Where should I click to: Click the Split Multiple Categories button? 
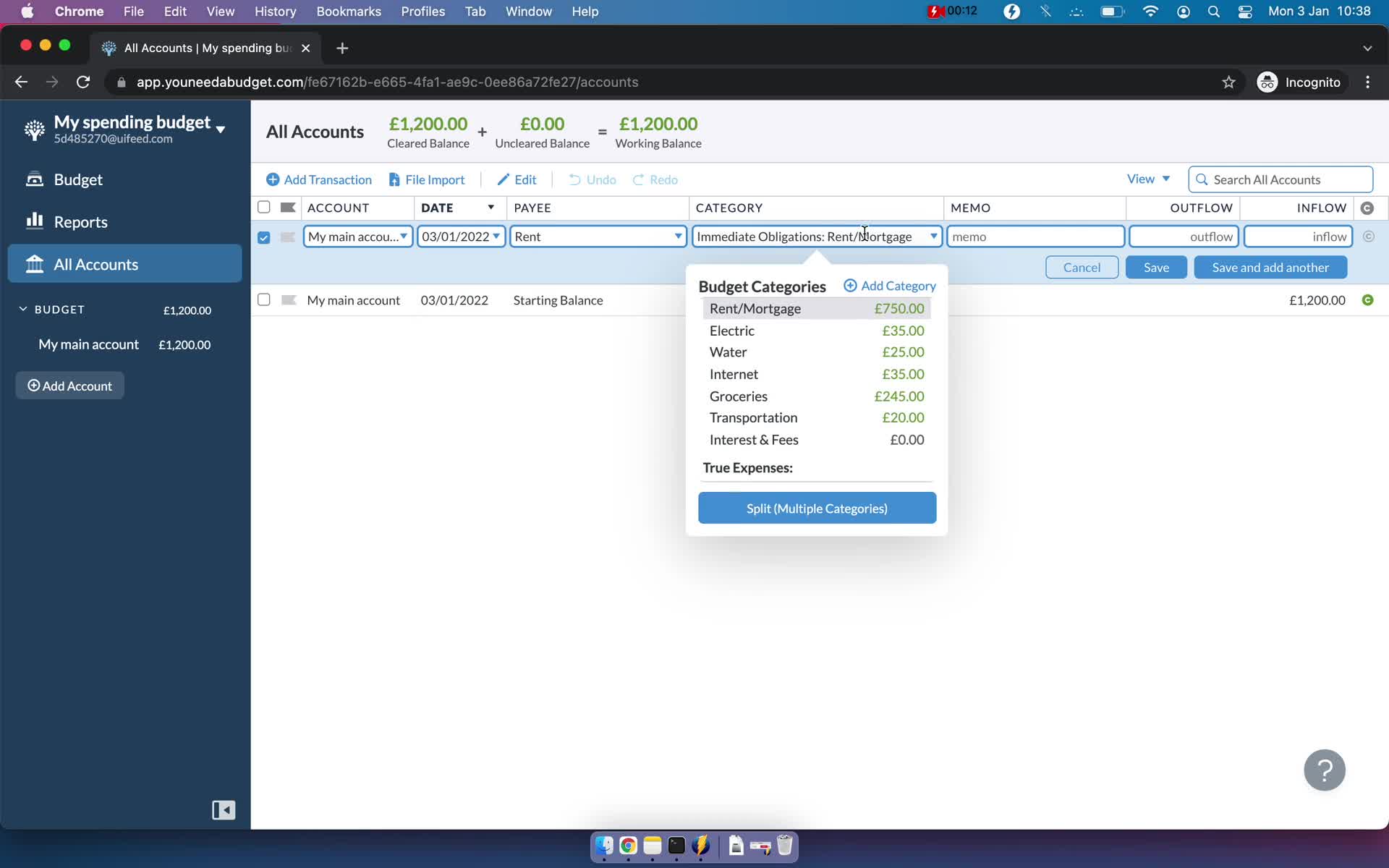(817, 508)
